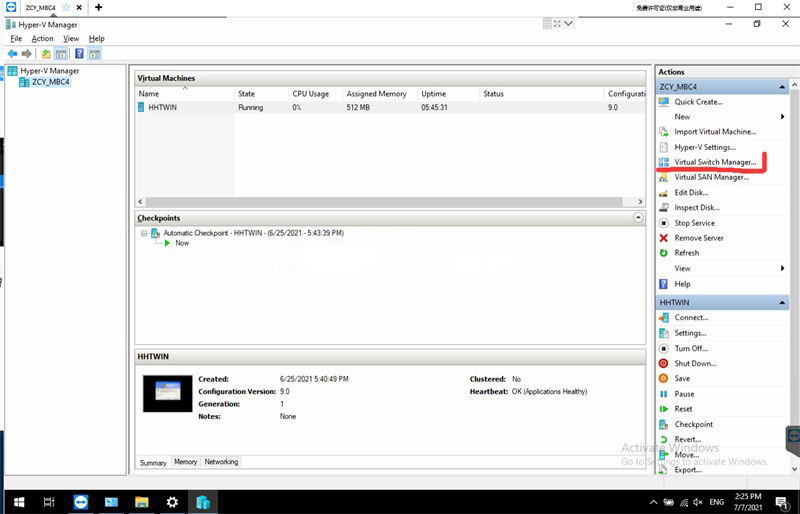Open the File menu
Image resolution: width=800 pixels, height=514 pixels.
click(16, 38)
